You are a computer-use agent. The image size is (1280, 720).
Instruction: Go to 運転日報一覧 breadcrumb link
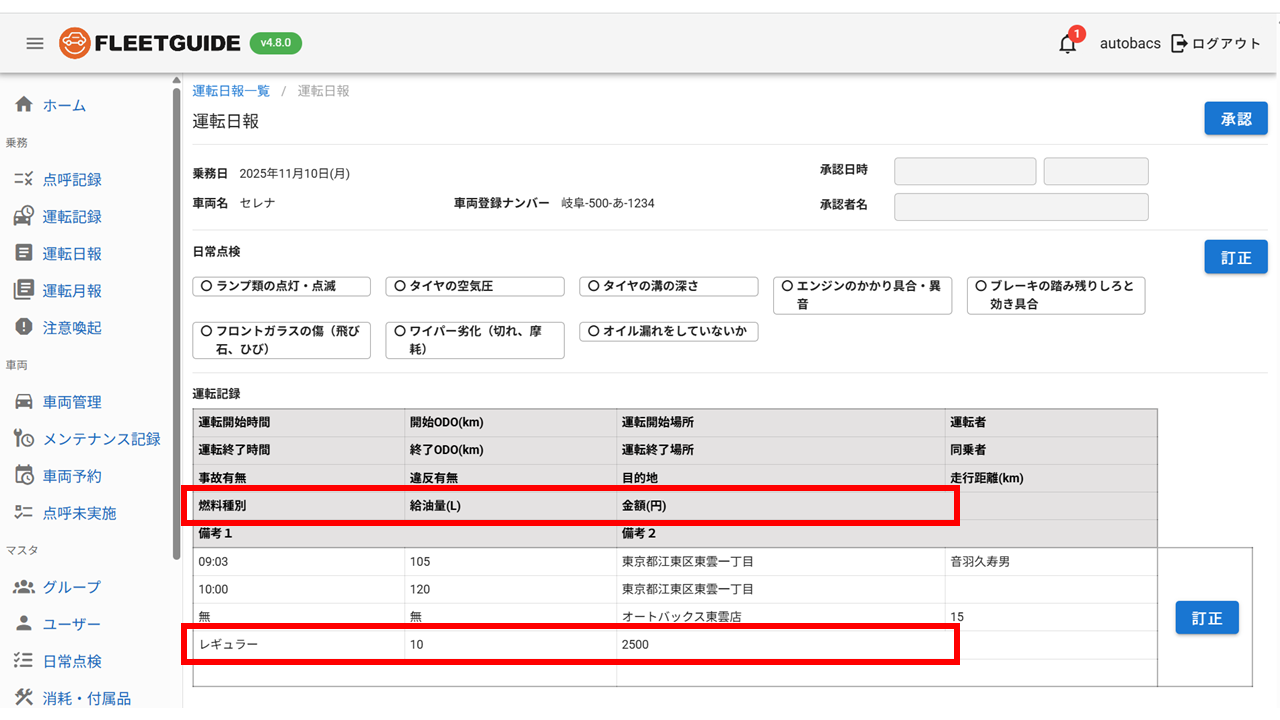[x=231, y=91]
